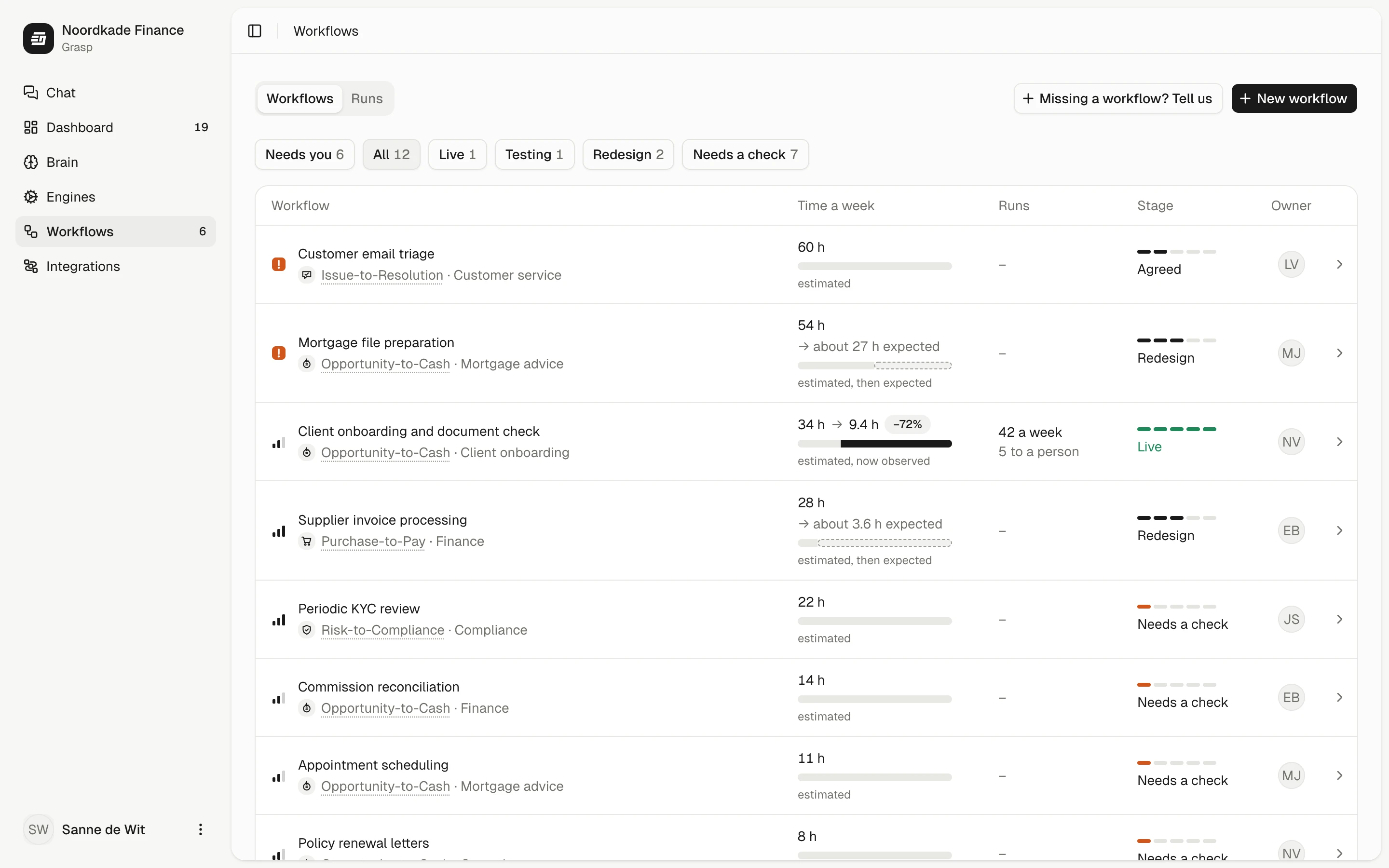This screenshot has height=868, width=1389.
Task: Expand the Customer email triage row chevron
Action: pos(1340,264)
